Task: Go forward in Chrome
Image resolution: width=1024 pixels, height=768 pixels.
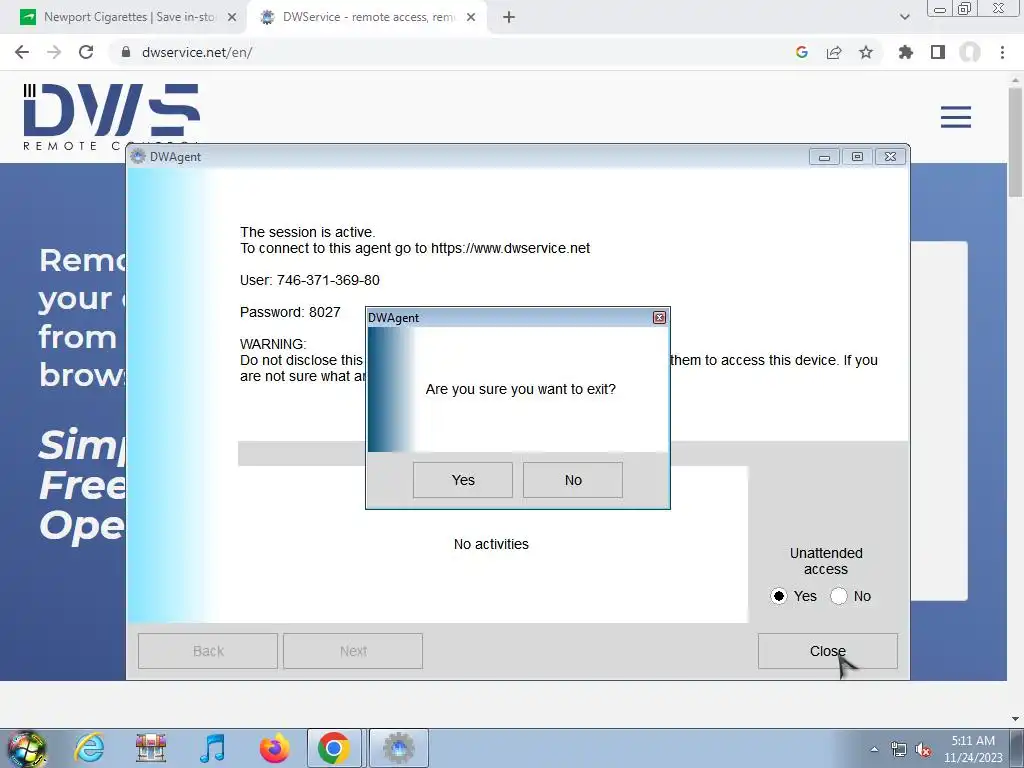Action: coord(54,52)
